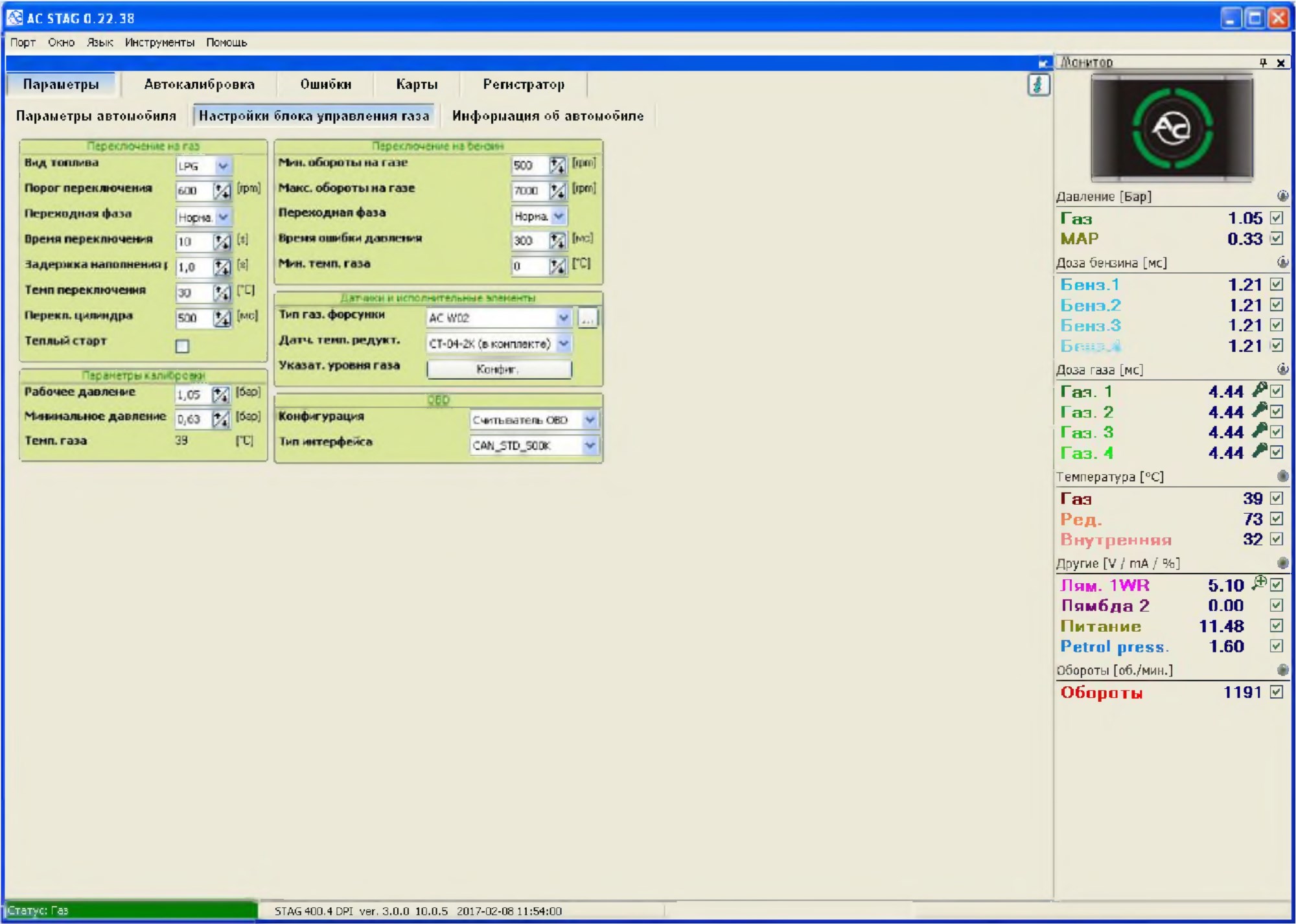
Task: Click the spinner icon for Задержка наполнения
Action: click(x=222, y=267)
